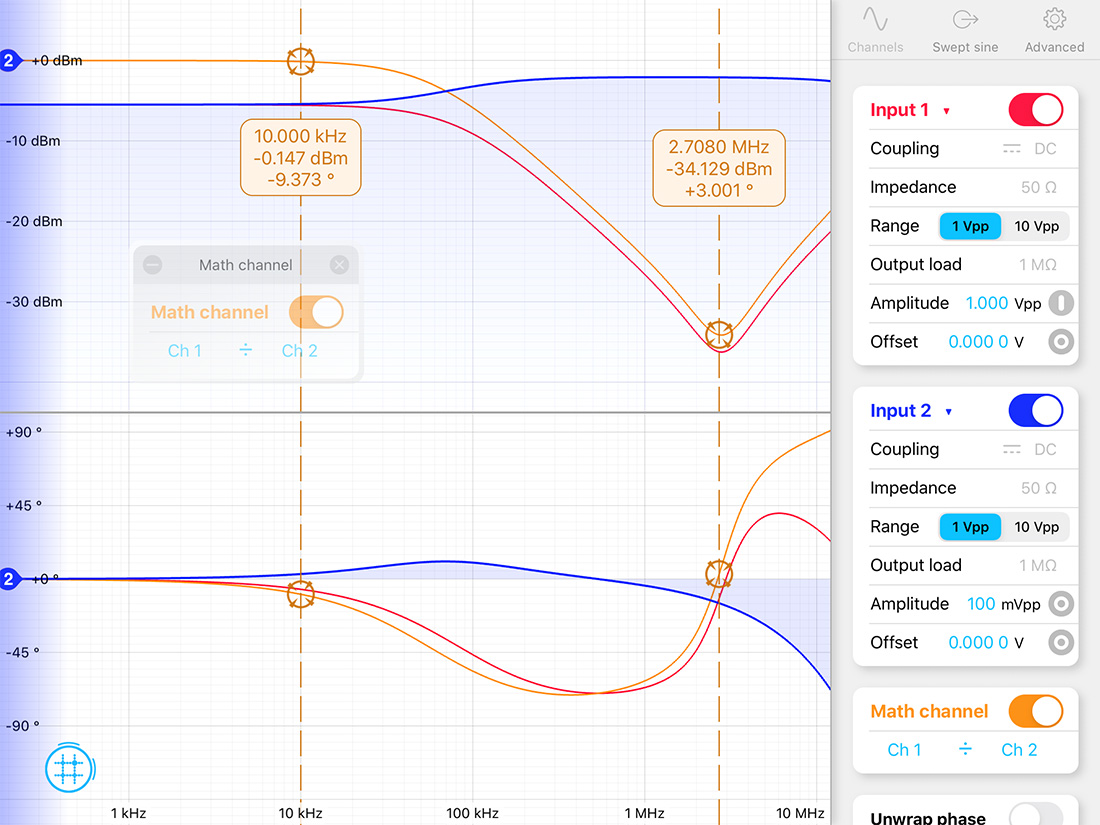Switch to Swept sine tab

[965, 30]
